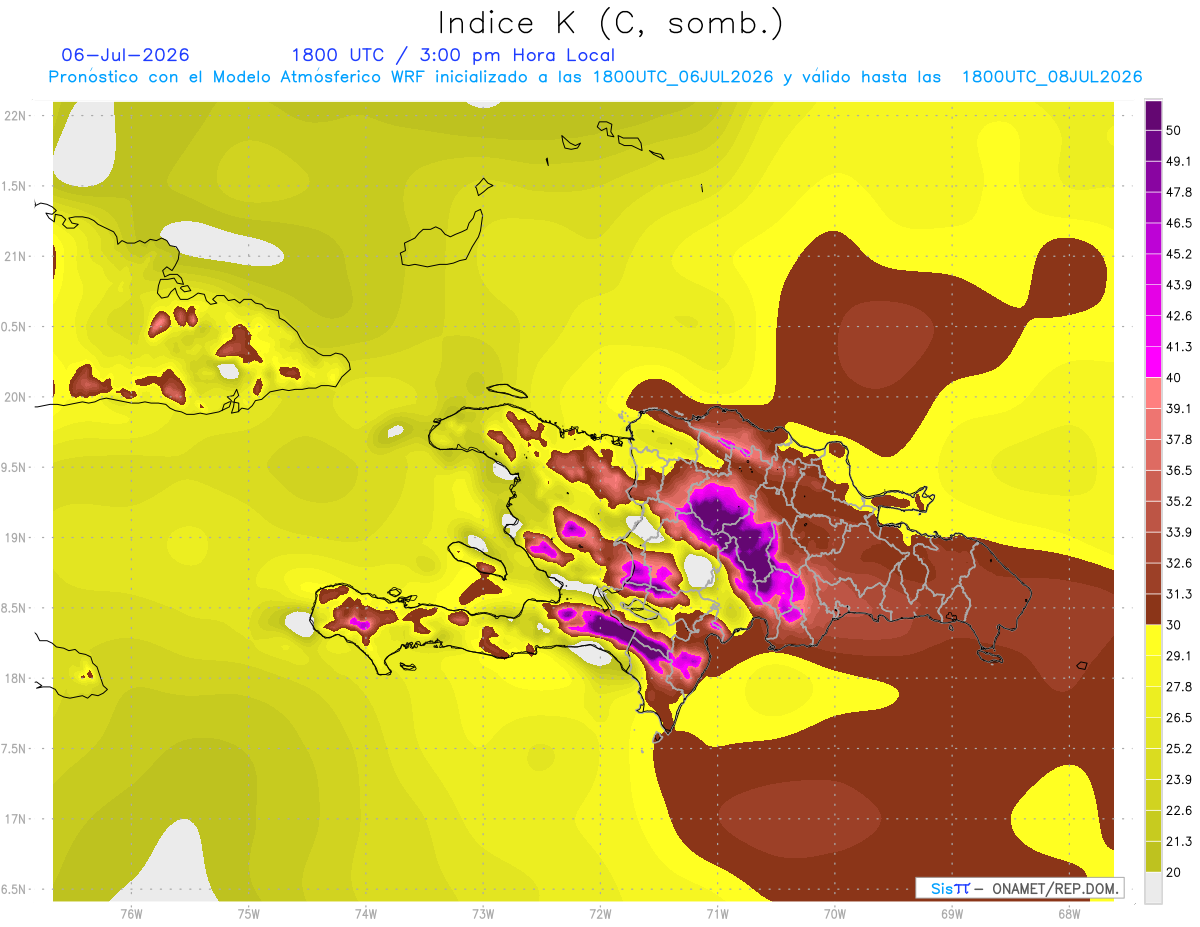1200x927 pixels.
Task: Click the "19N" latitude axis label
Action: coord(16,538)
